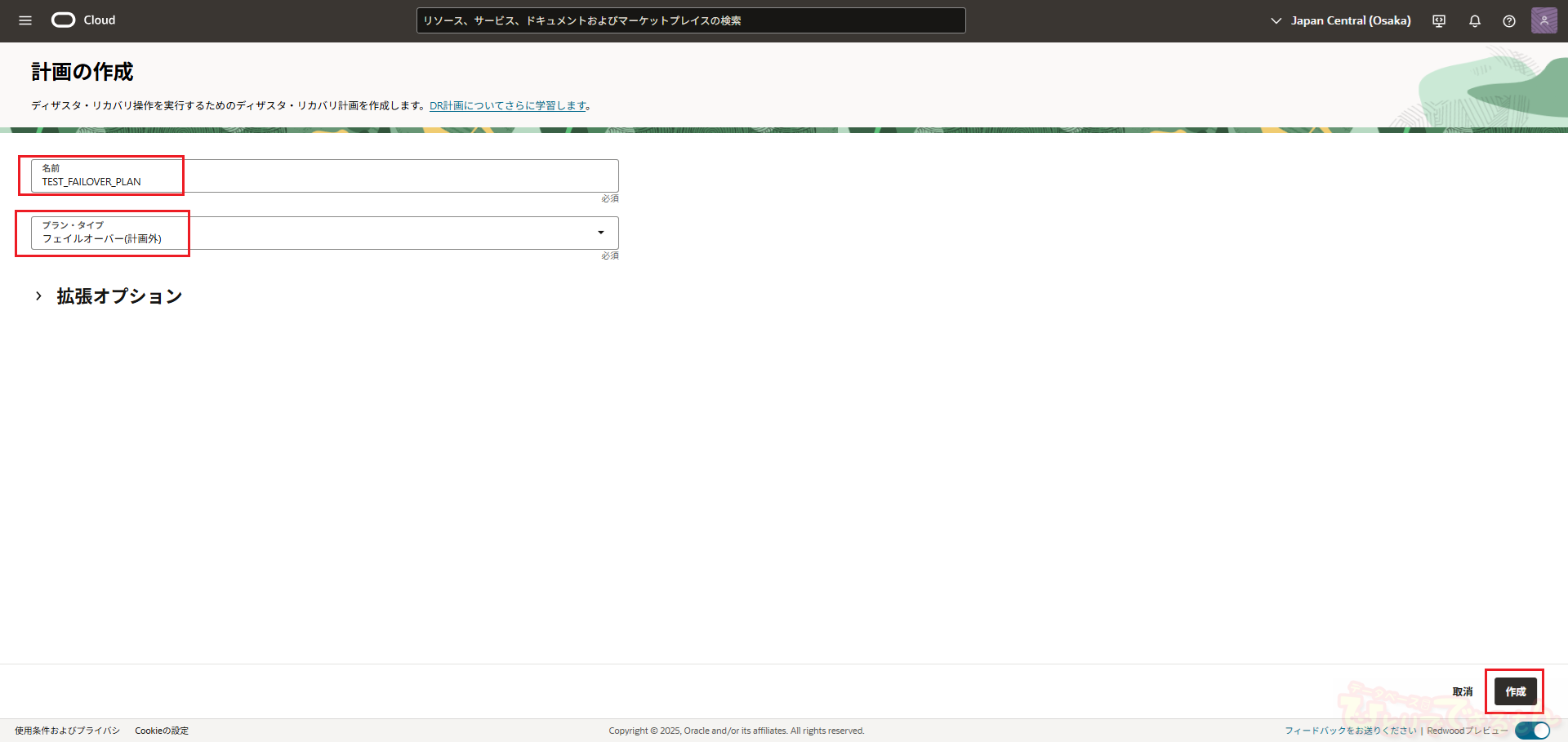Focus the 名前 field containing TEST_FAILOVER_PLAN
The width and height of the screenshot is (1568, 742).
(x=324, y=176)
